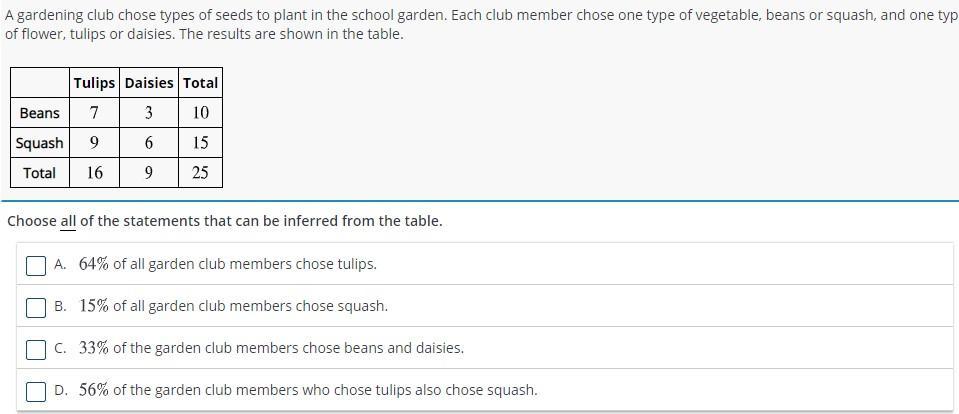Click the text "64% of all garden club members chose tulips"
The image size is (959, 414).
pos(228,265)
